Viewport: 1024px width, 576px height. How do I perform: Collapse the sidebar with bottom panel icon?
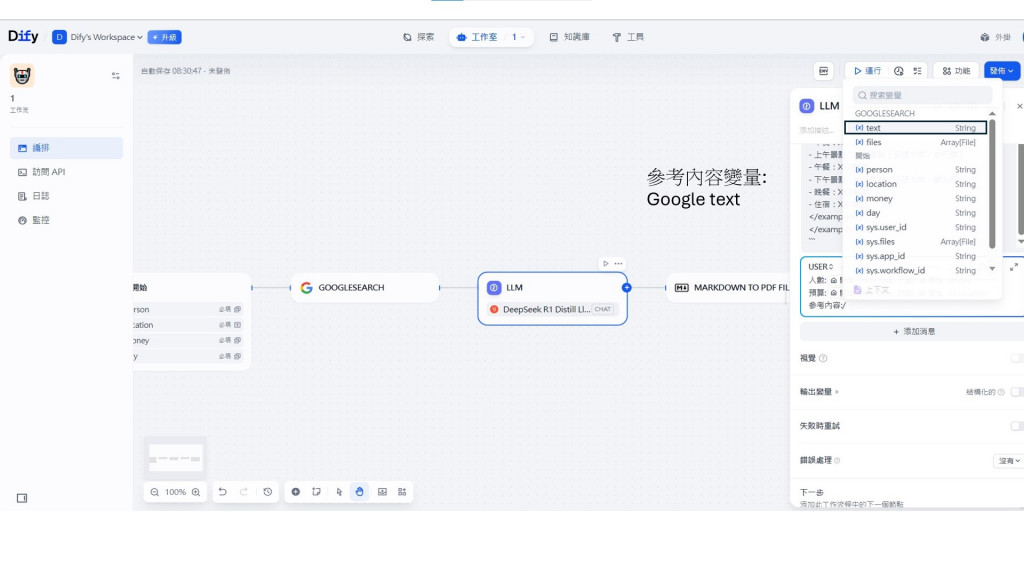22,498
